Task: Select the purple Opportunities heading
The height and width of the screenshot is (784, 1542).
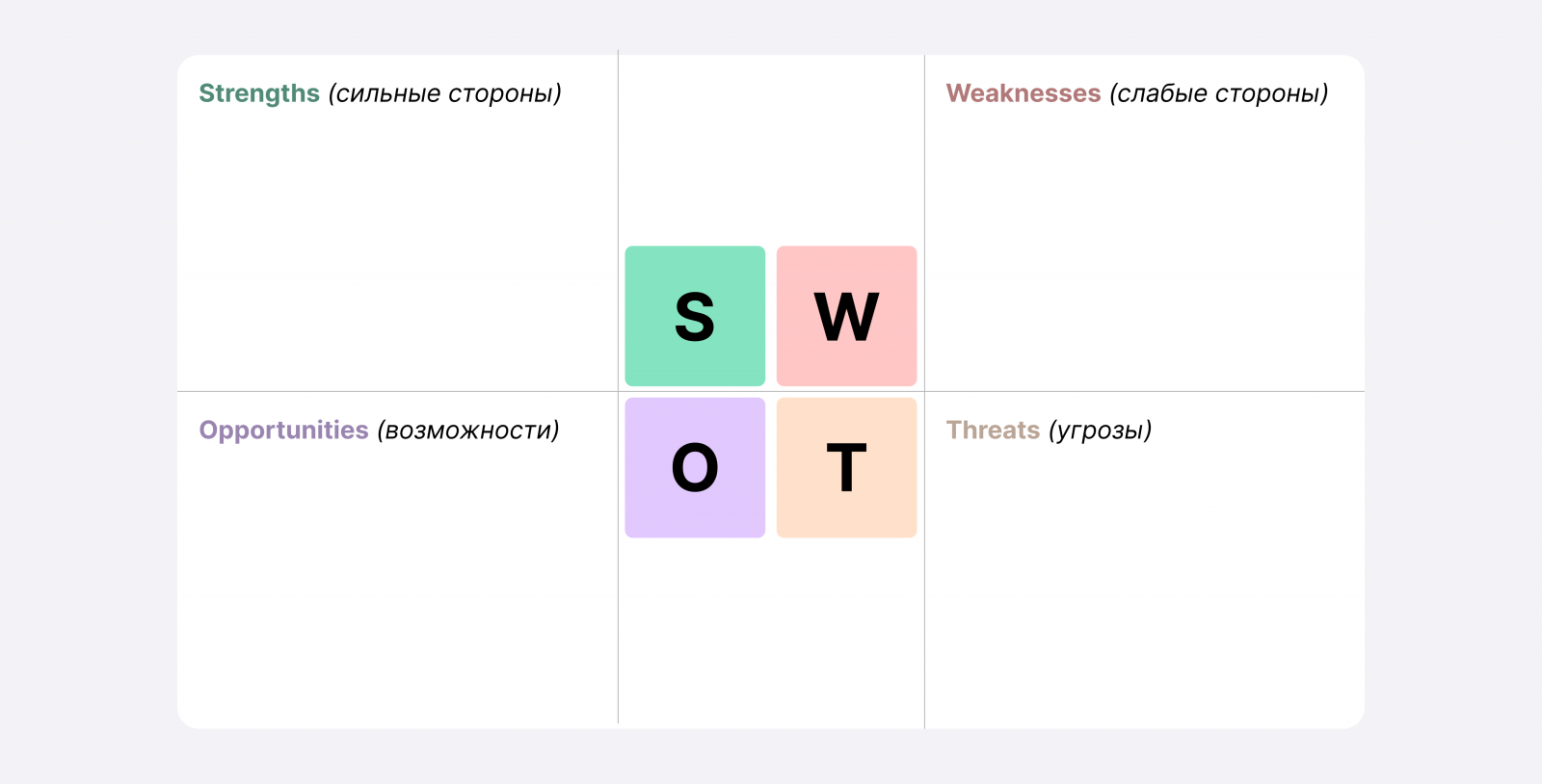Action: (283, 430)
